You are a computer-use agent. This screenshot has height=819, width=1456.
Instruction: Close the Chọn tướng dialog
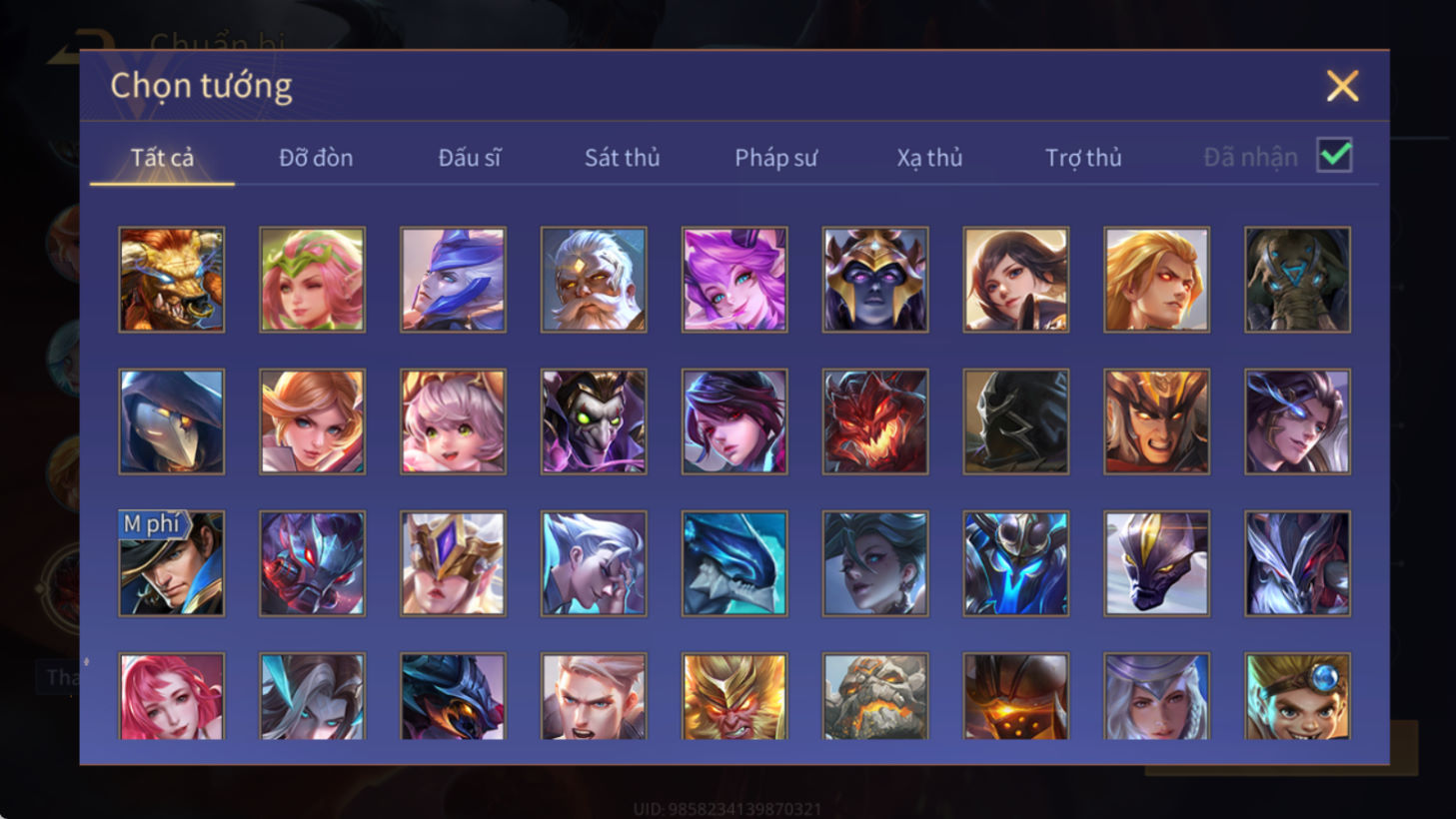click(1342, 86)
